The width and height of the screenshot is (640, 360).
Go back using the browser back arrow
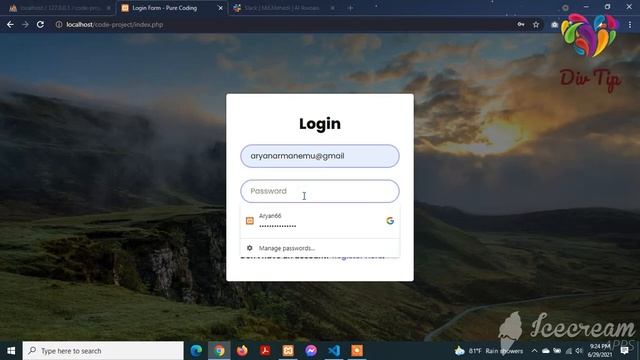(x=10, y=24)
